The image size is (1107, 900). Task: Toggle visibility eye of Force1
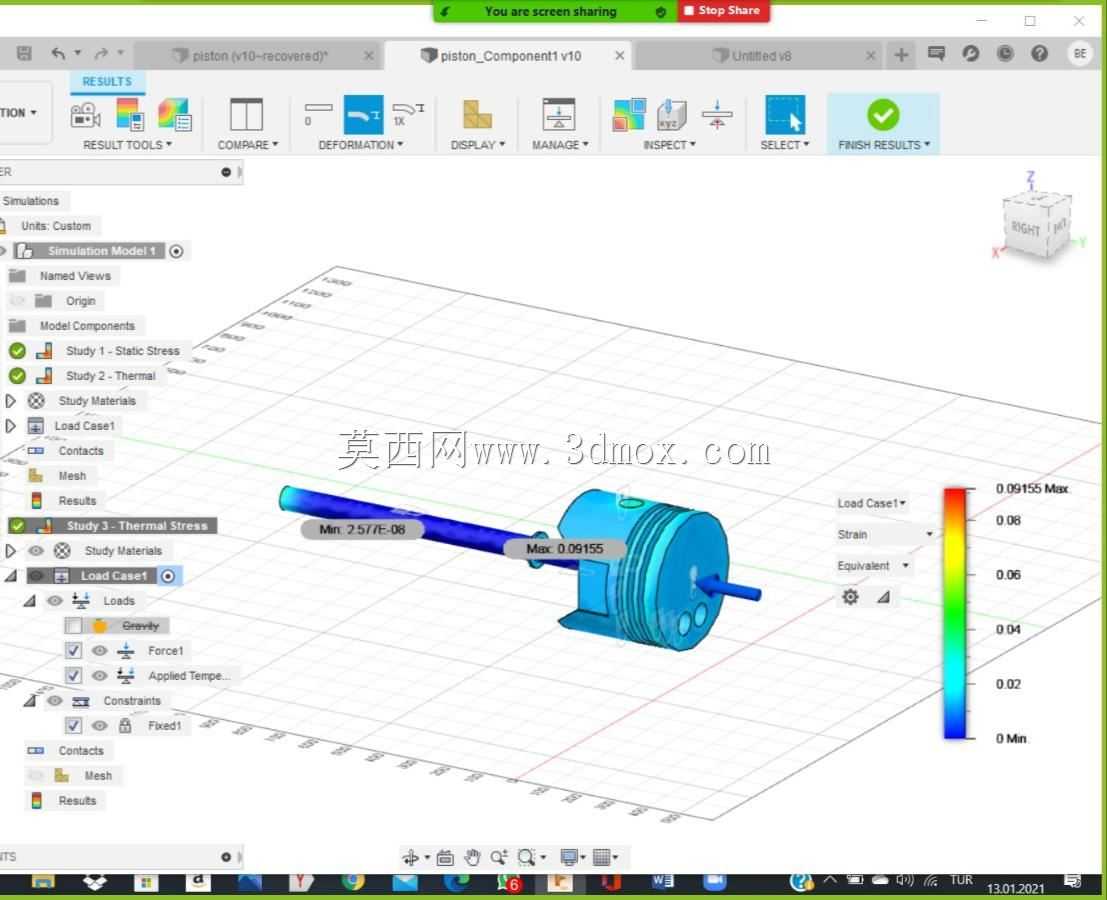[x=100, y=651]
